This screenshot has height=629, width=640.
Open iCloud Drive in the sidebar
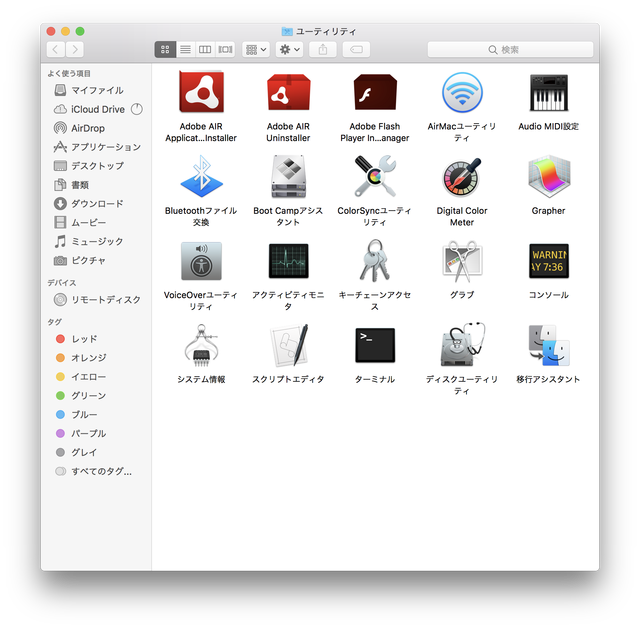point(96,109)
